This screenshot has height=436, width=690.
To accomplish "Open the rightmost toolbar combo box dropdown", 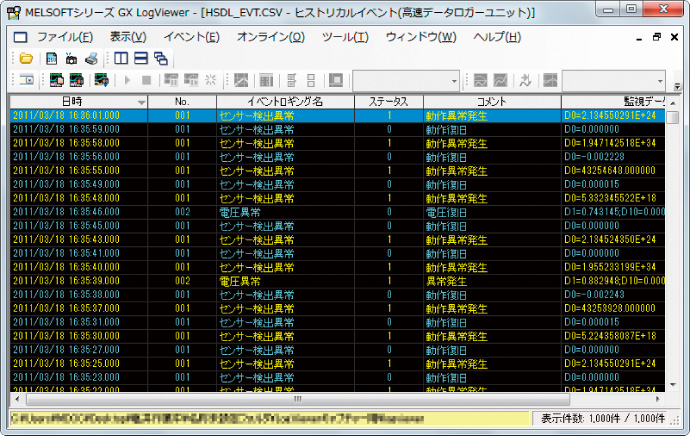I will click(x=661, y=80).
